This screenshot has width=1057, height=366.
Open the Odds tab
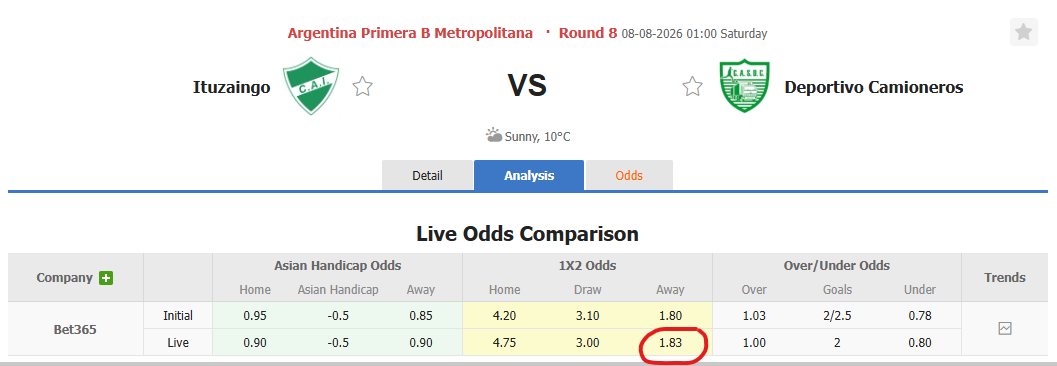click(x=629, y=176)
